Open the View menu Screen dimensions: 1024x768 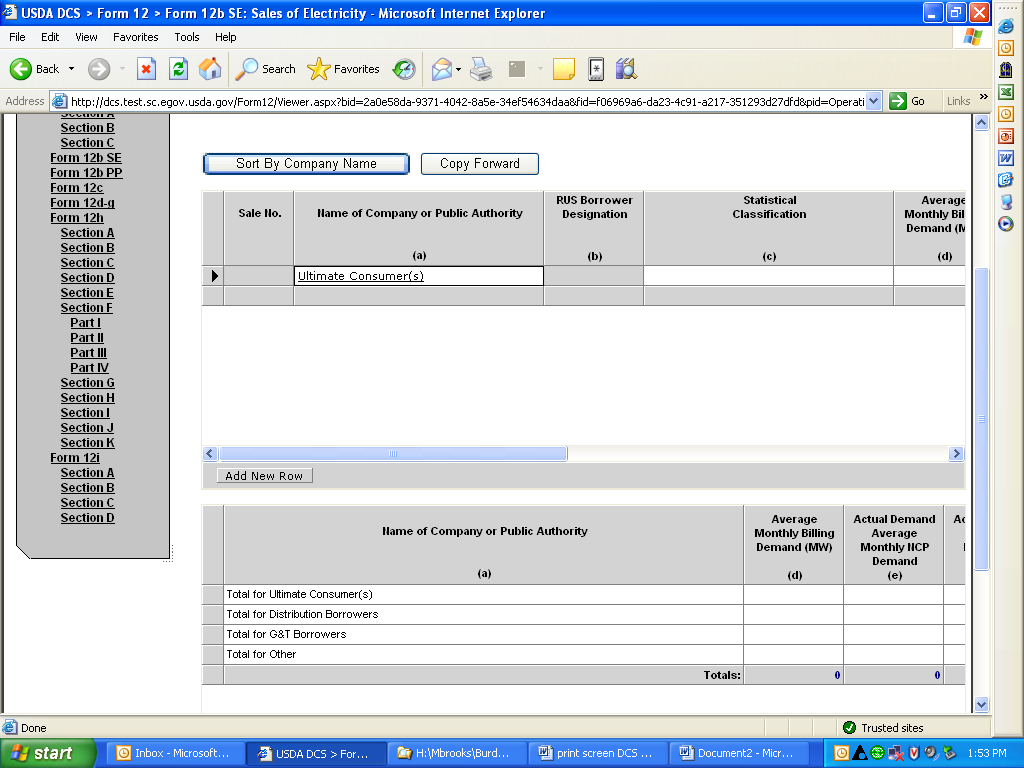pos(86,37)
